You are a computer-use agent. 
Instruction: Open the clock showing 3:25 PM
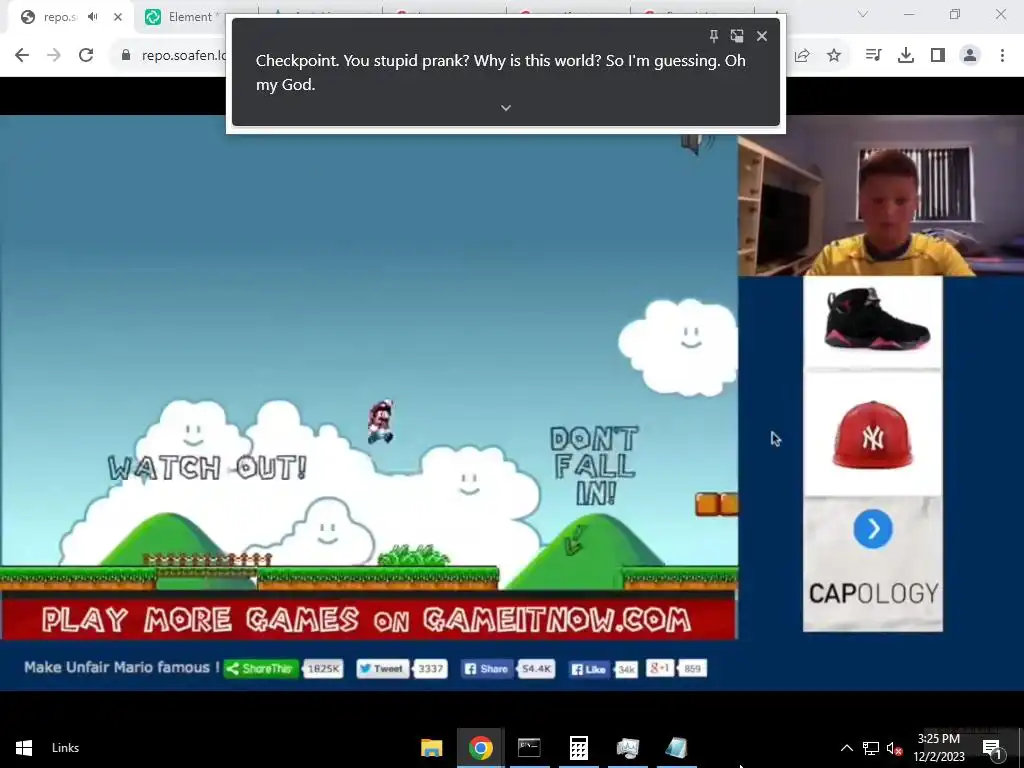(x=938, y=748)
